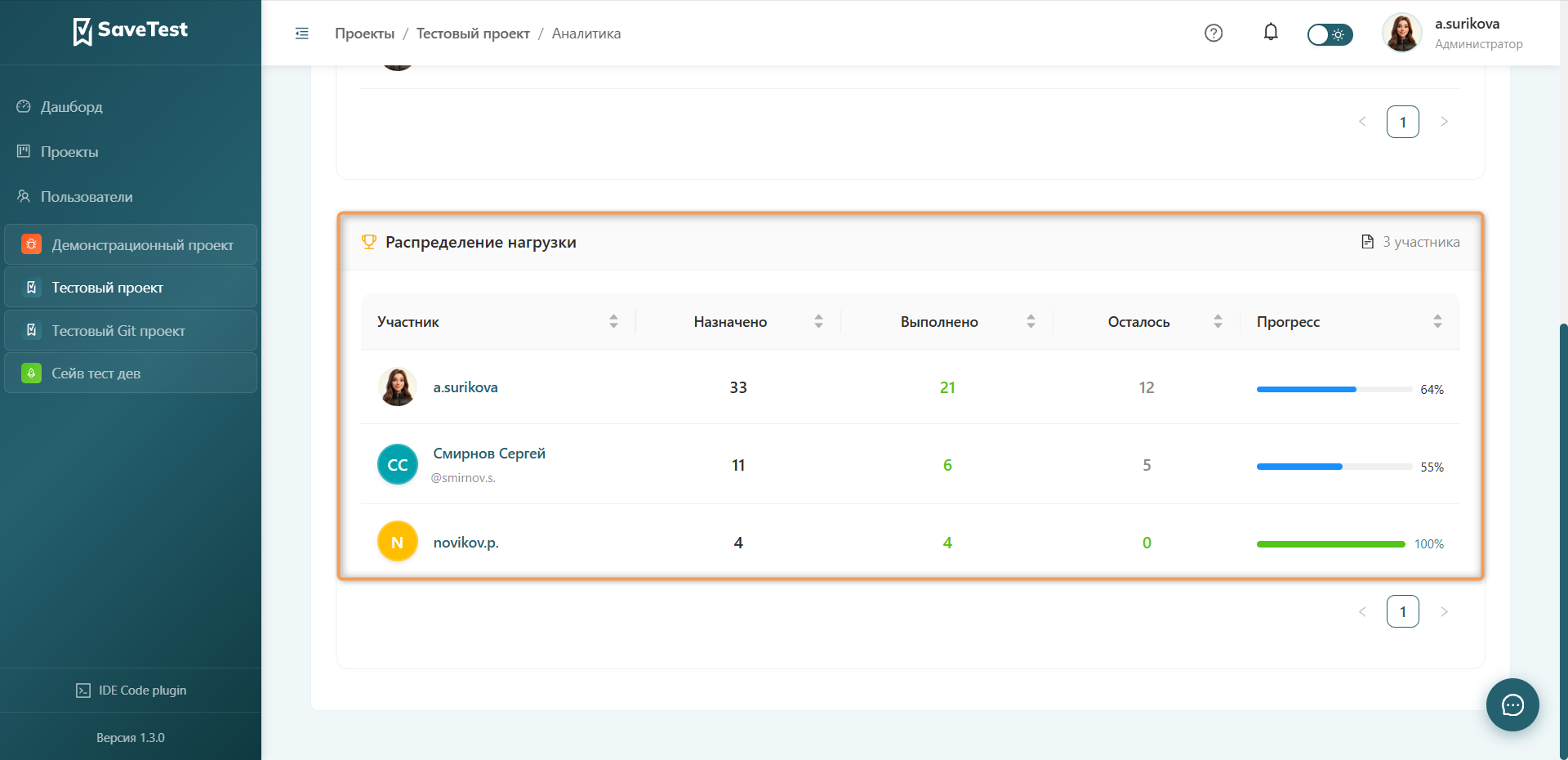Click the novikov.p. name
Screen dimensions: 1568x760
click(x=466, y=543)
